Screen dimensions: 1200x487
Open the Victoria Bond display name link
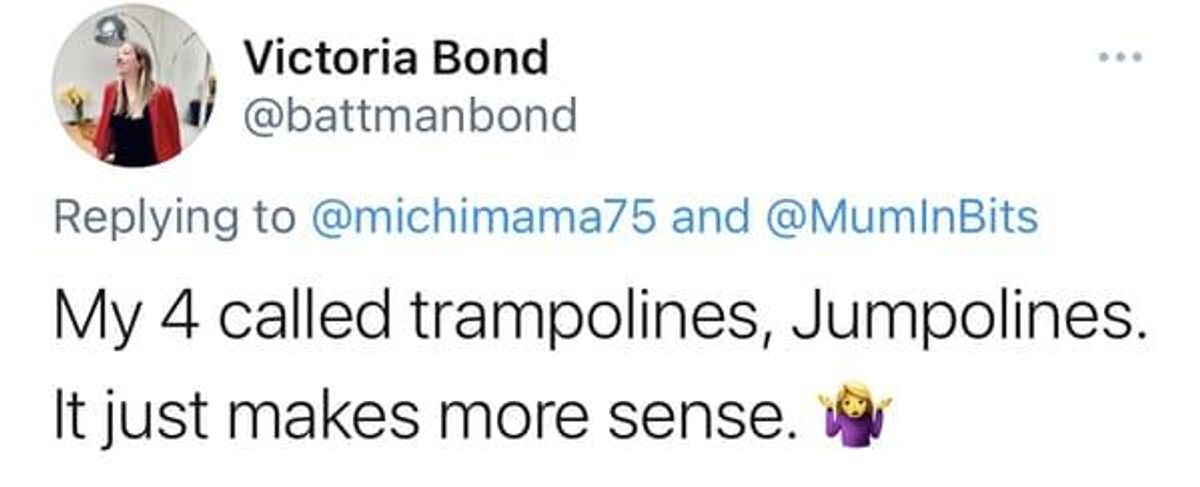[396, 58]
